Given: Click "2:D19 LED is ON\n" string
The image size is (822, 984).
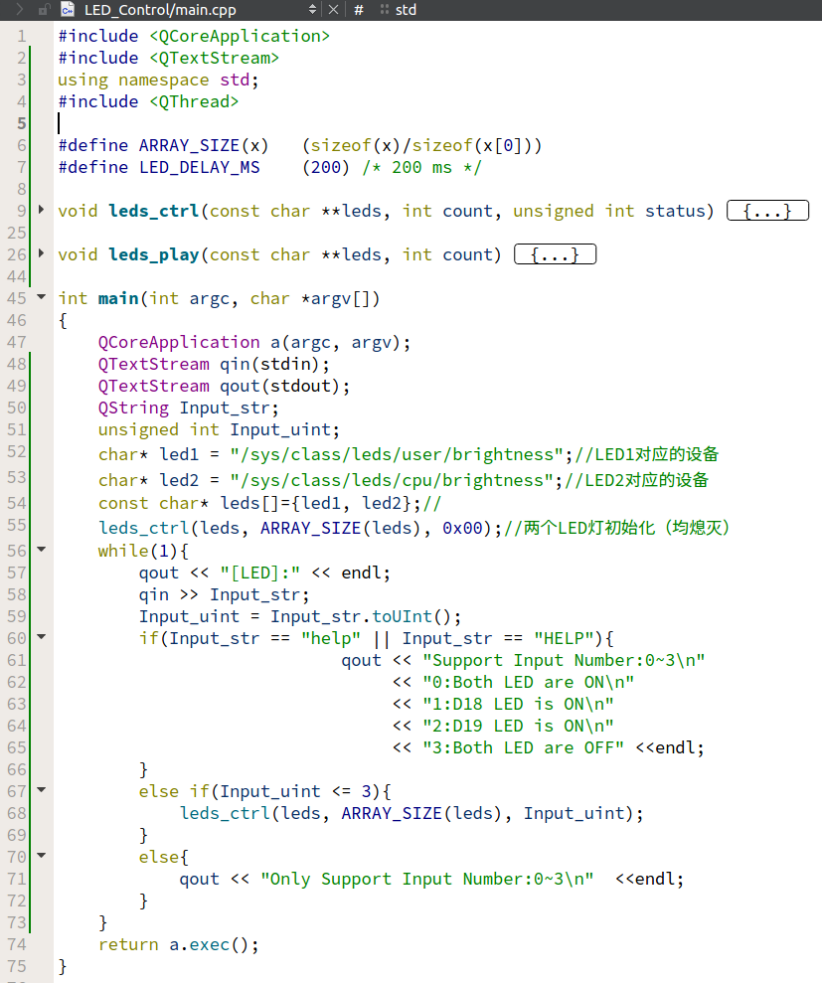Looking at the screenshot, I should click(518, 727).
